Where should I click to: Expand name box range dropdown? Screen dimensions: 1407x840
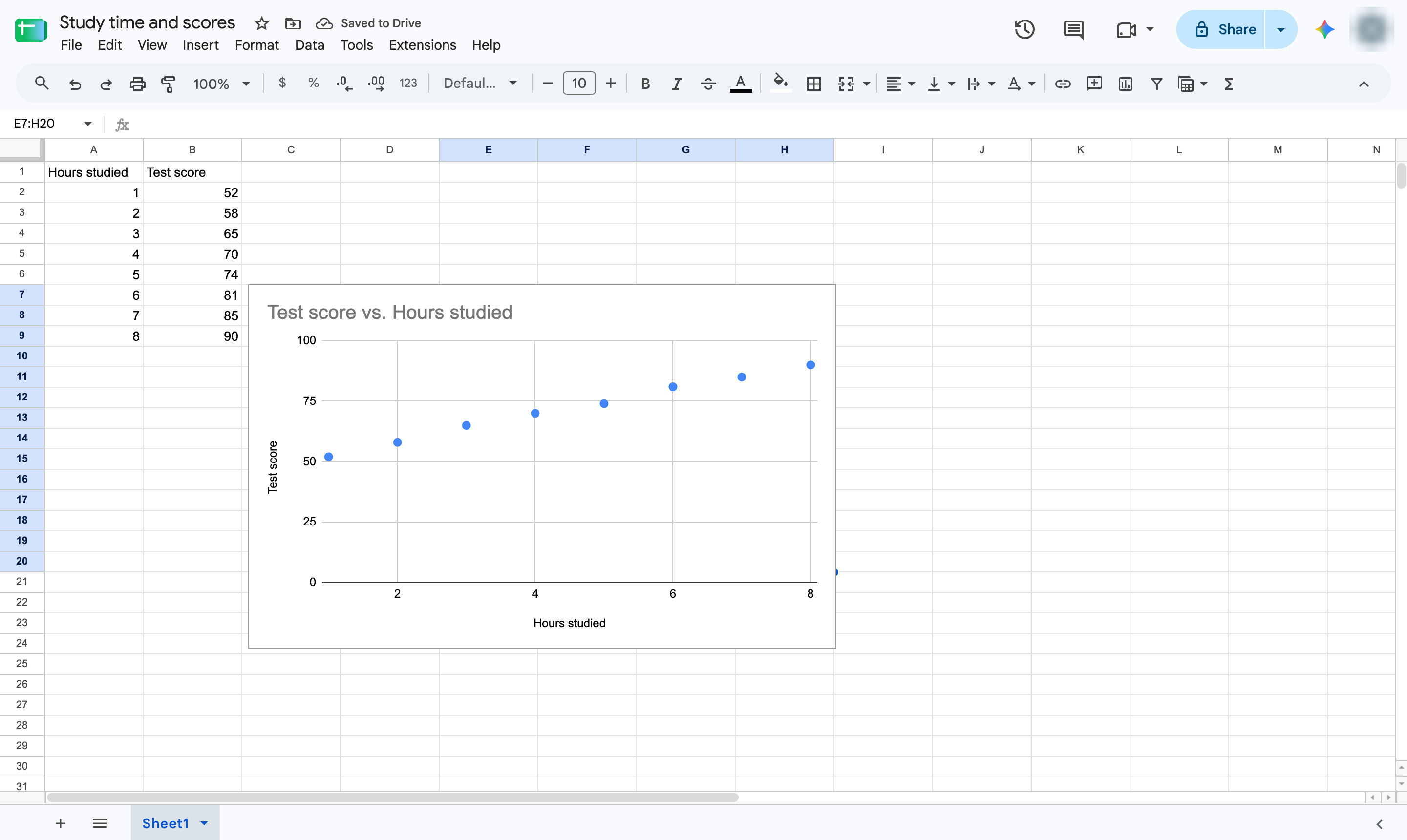(x=88, y=124)
